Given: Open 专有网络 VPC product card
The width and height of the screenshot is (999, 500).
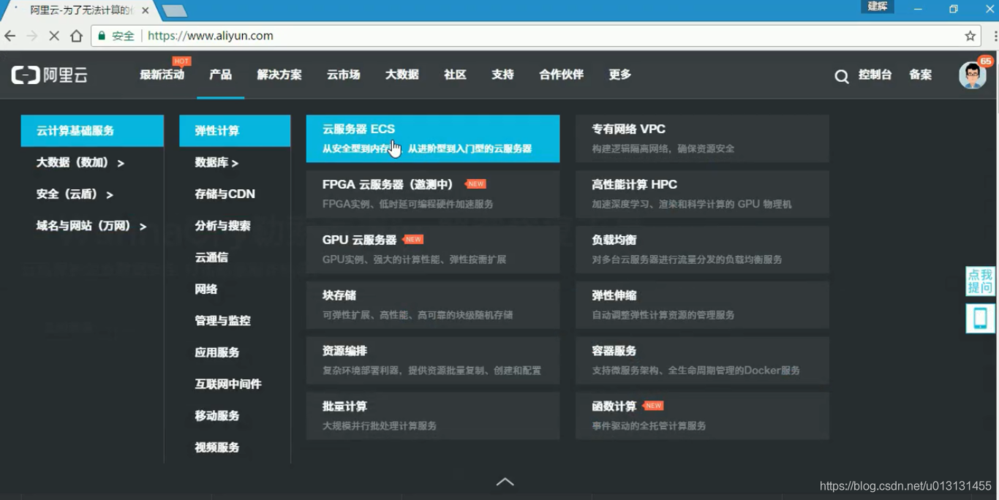Looking at the screenshot, I should coord(702,138).
